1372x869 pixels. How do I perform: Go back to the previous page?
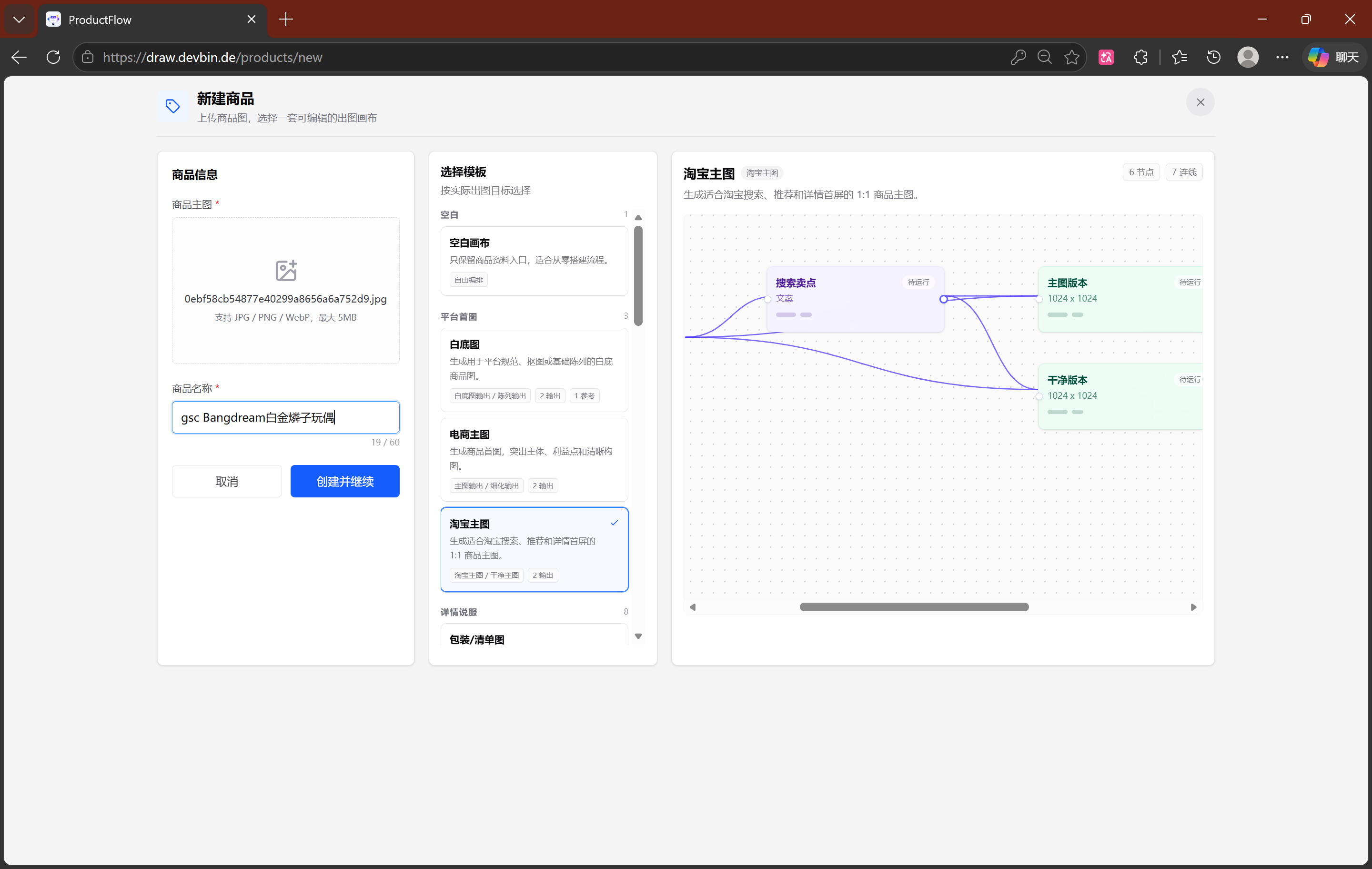pos(19,57)
